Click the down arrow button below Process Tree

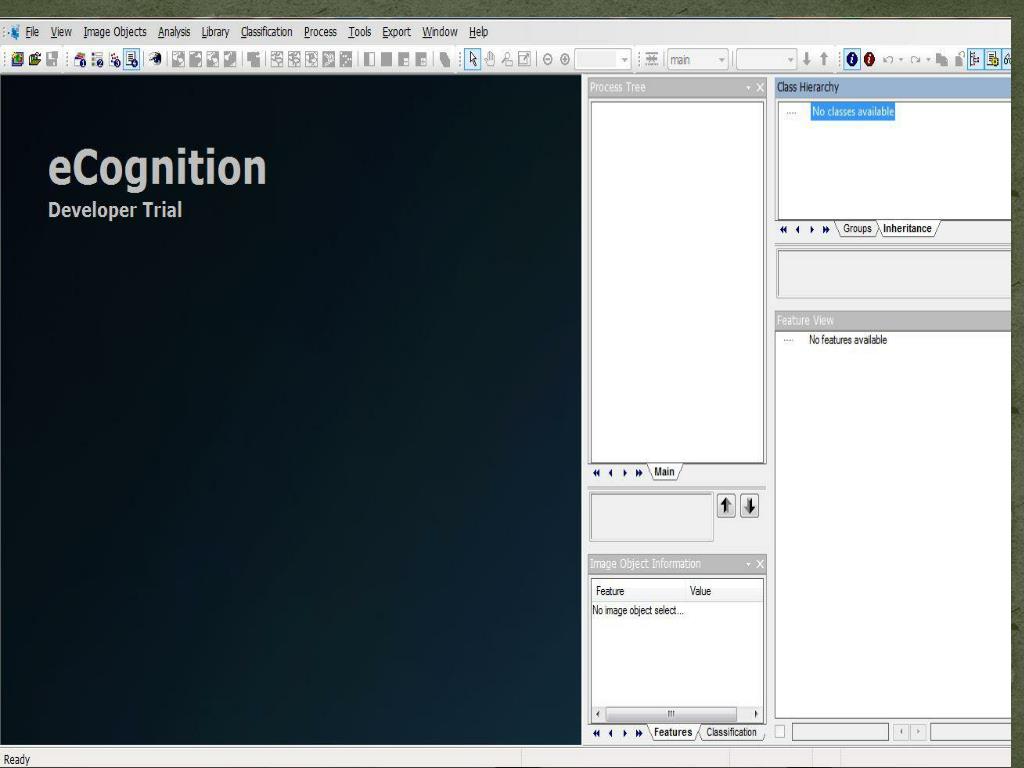750,506
